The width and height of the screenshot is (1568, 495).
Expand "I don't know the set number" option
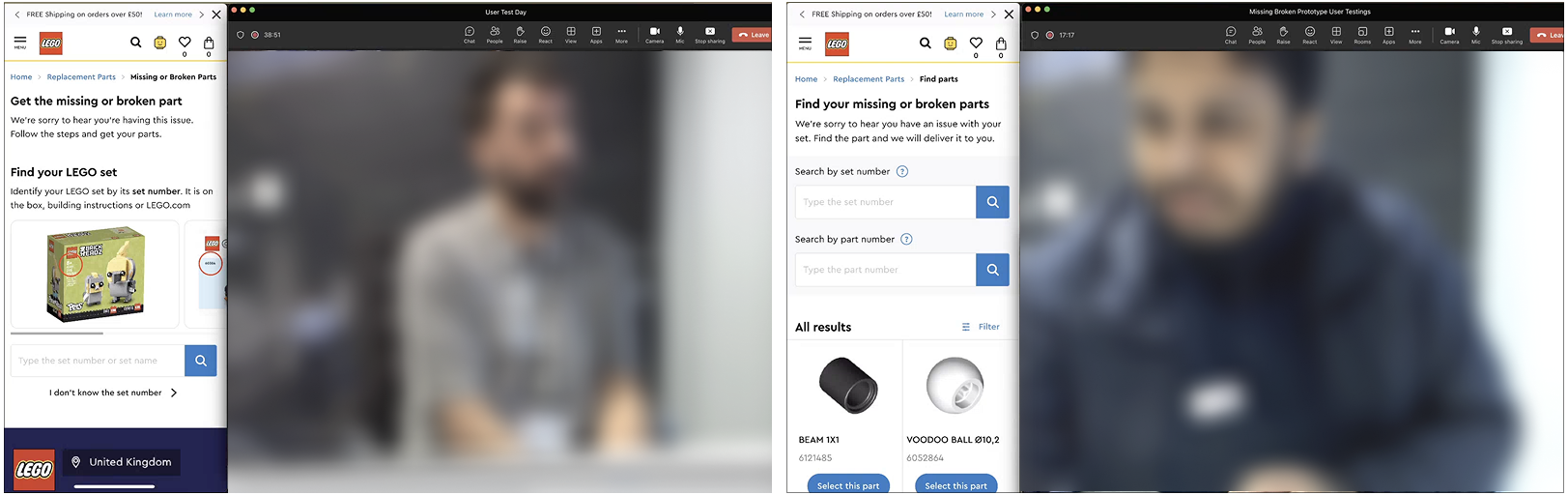tap(113, 393)
